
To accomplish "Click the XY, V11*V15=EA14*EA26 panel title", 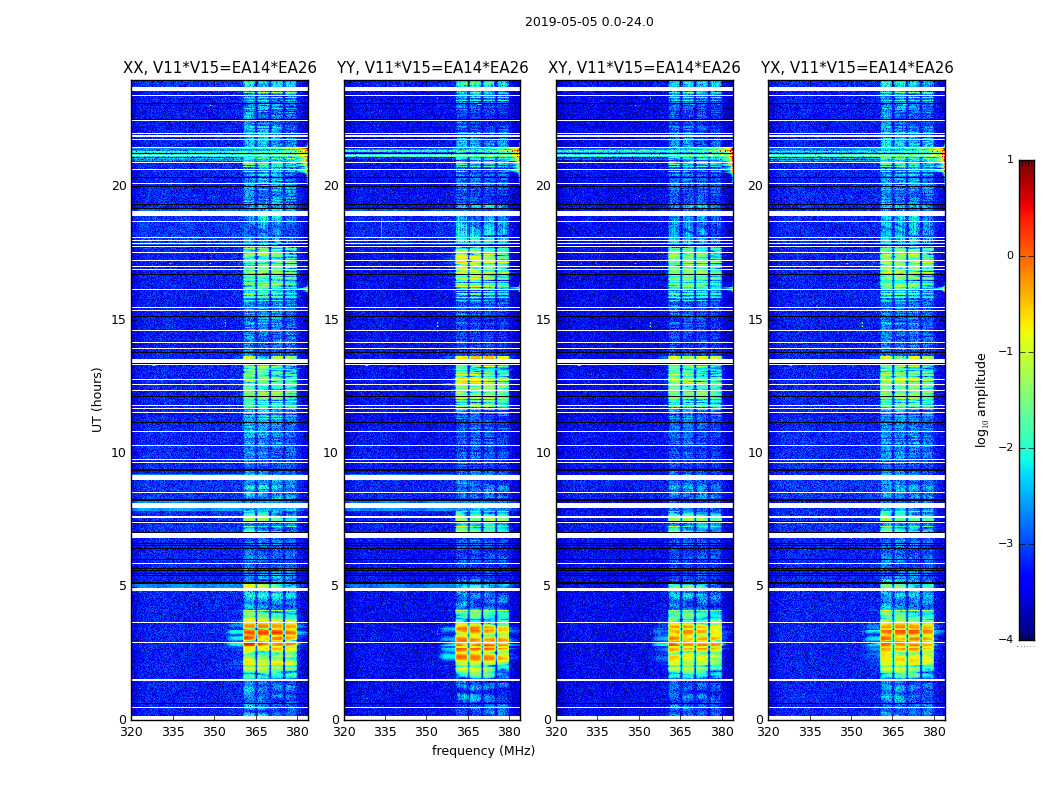I will [644, 68].
